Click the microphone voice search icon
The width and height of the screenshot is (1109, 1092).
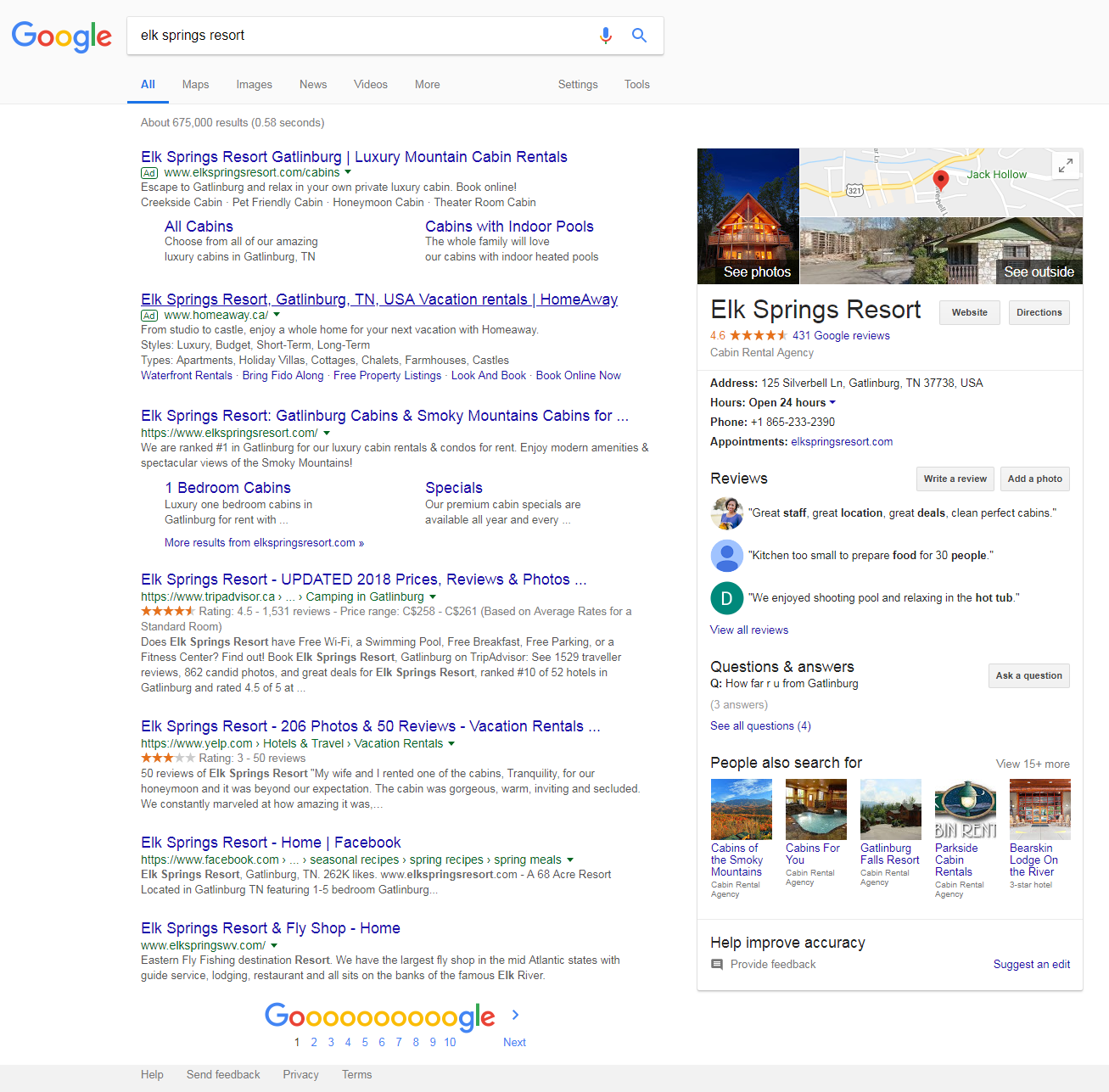click(x=605, y=36)
